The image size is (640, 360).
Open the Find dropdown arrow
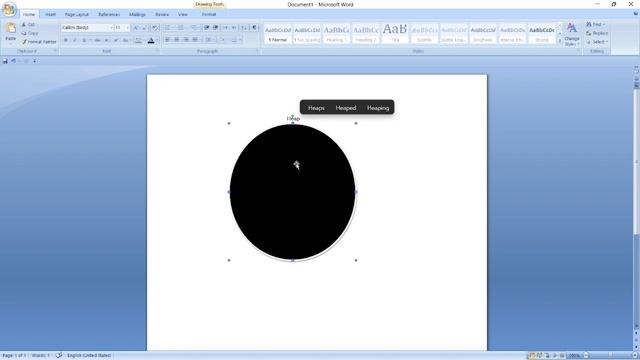(605, 24)
